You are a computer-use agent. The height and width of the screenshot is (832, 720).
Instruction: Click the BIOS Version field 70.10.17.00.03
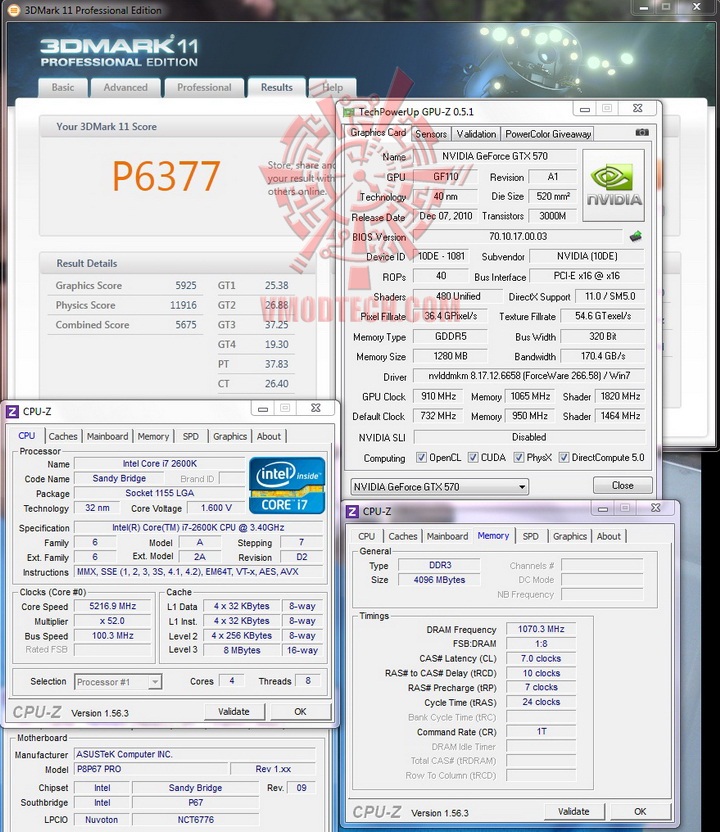[x=518, y=237]
